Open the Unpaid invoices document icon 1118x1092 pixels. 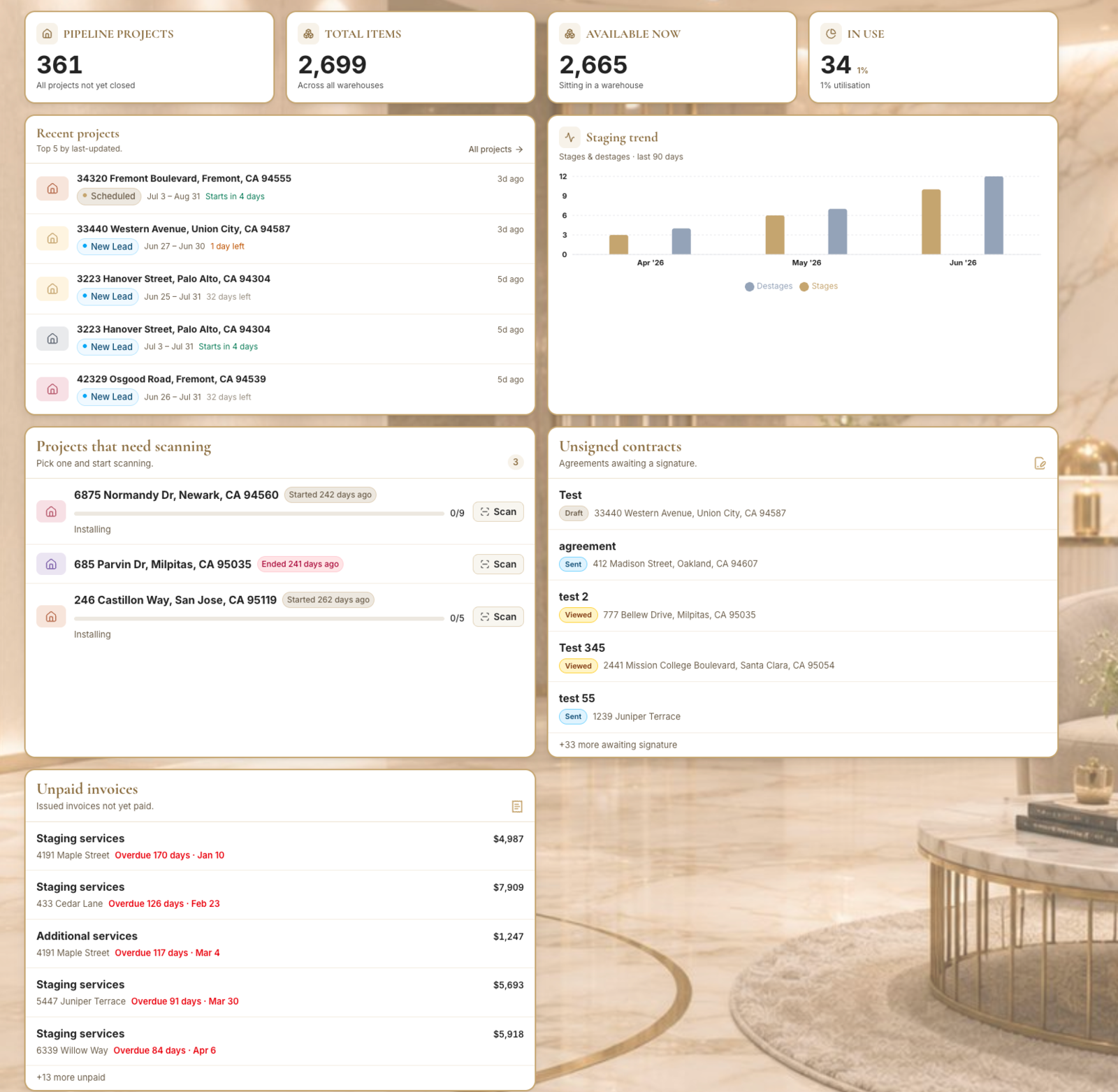coord(517,806)
